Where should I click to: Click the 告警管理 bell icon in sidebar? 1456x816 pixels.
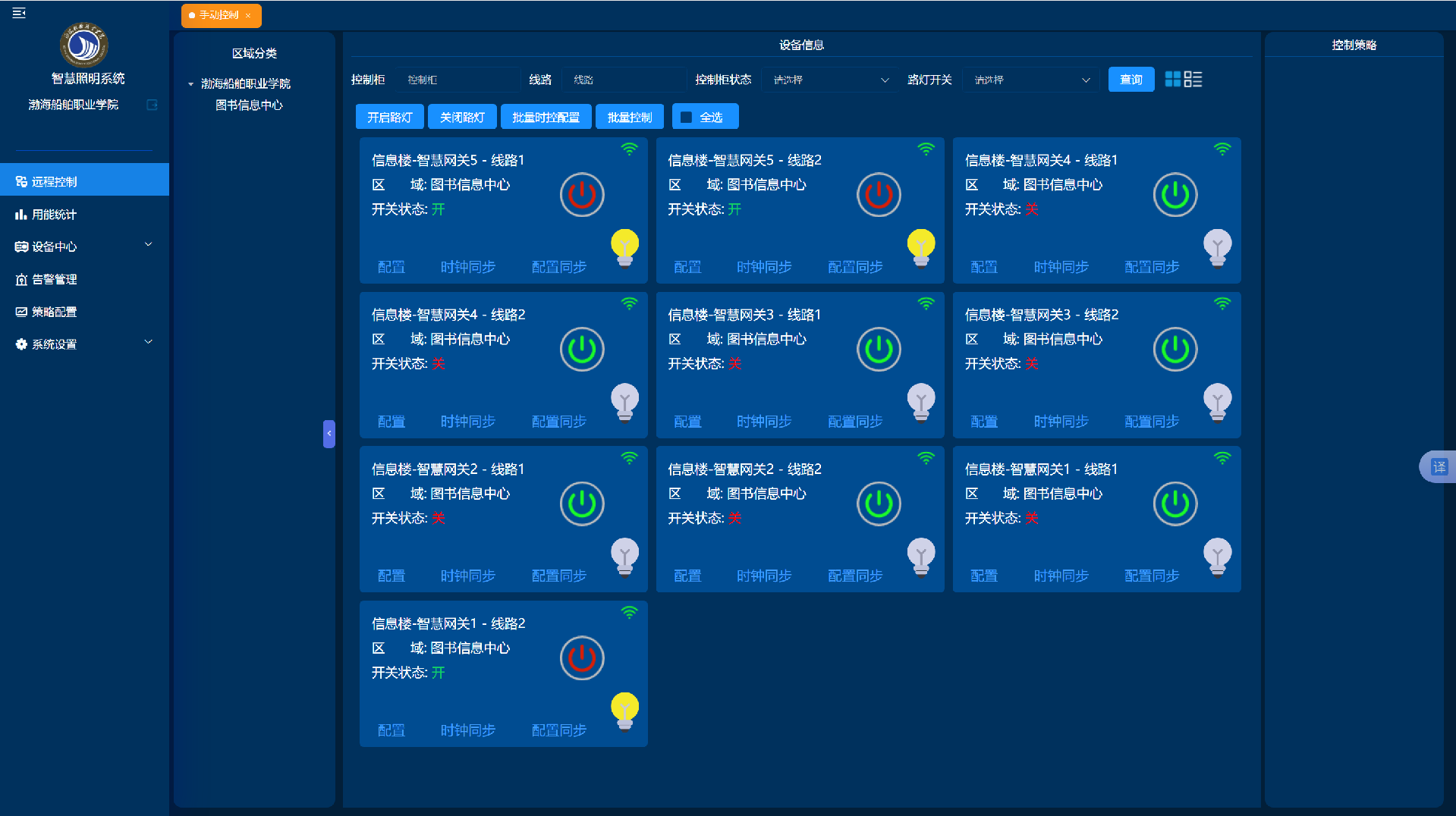pyautogui.click(x=20, y=279)
